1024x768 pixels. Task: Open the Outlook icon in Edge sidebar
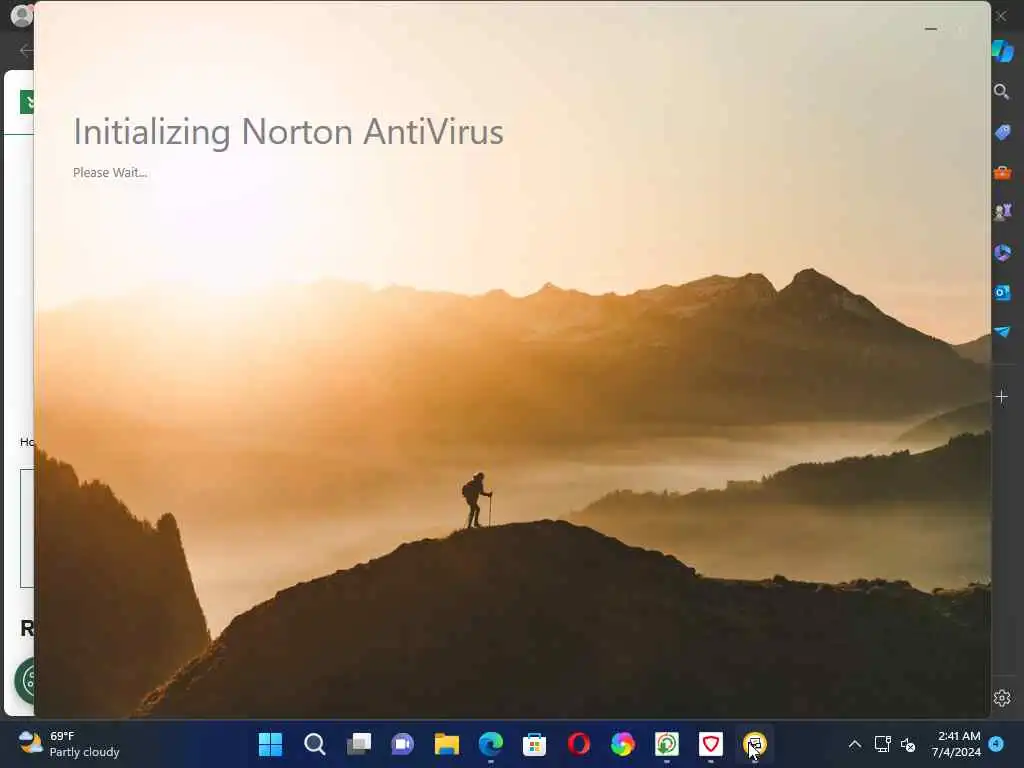(1002, 292)
